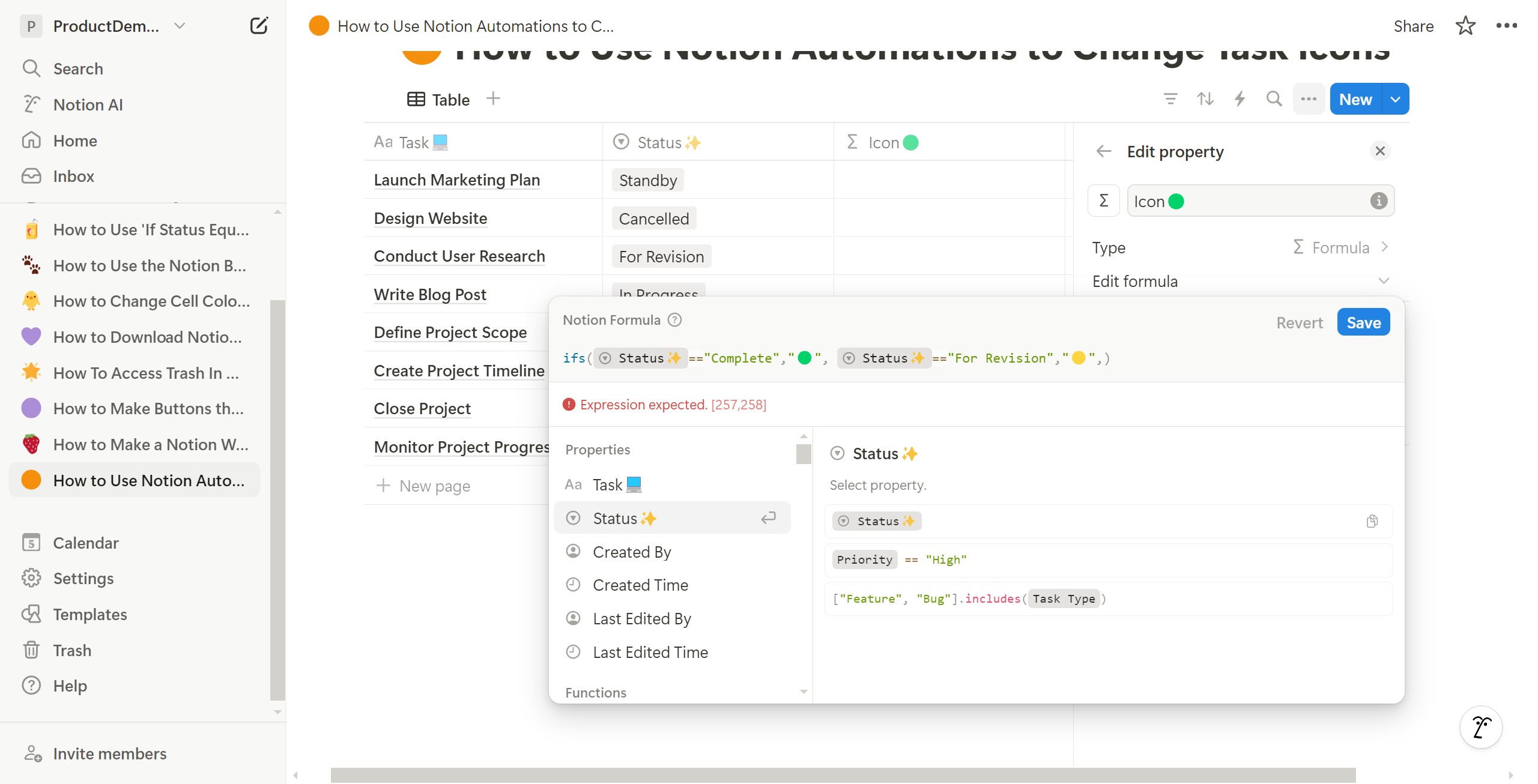1538x784 pixels.
Task: Save the formula
Action: click(x=1363, y=322)
